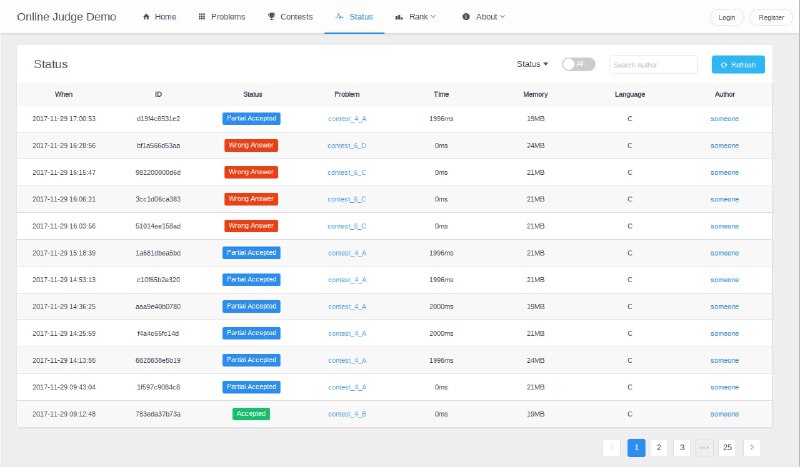Open the Problems menu item
The width and height of the screenshot is (800, 467).
point(221,17)
